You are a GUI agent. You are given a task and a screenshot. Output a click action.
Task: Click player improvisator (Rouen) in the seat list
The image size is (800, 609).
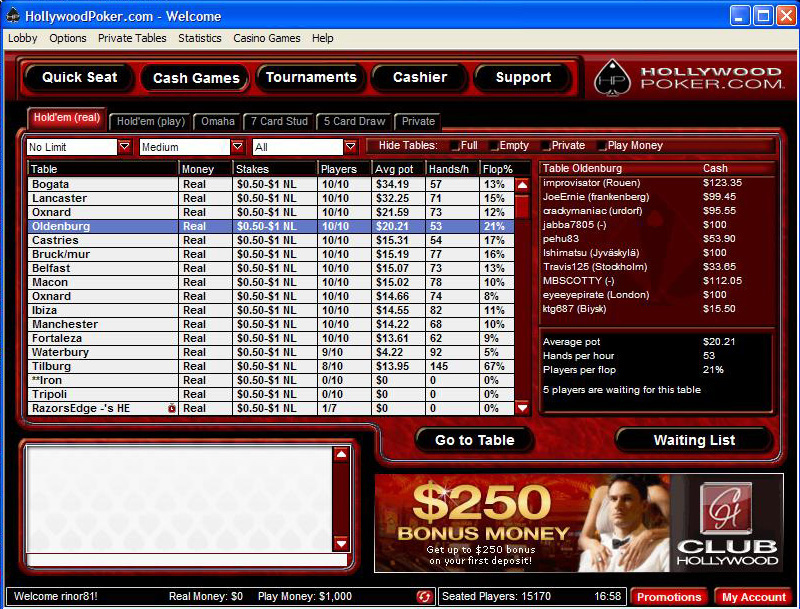[x=591, y=183]
